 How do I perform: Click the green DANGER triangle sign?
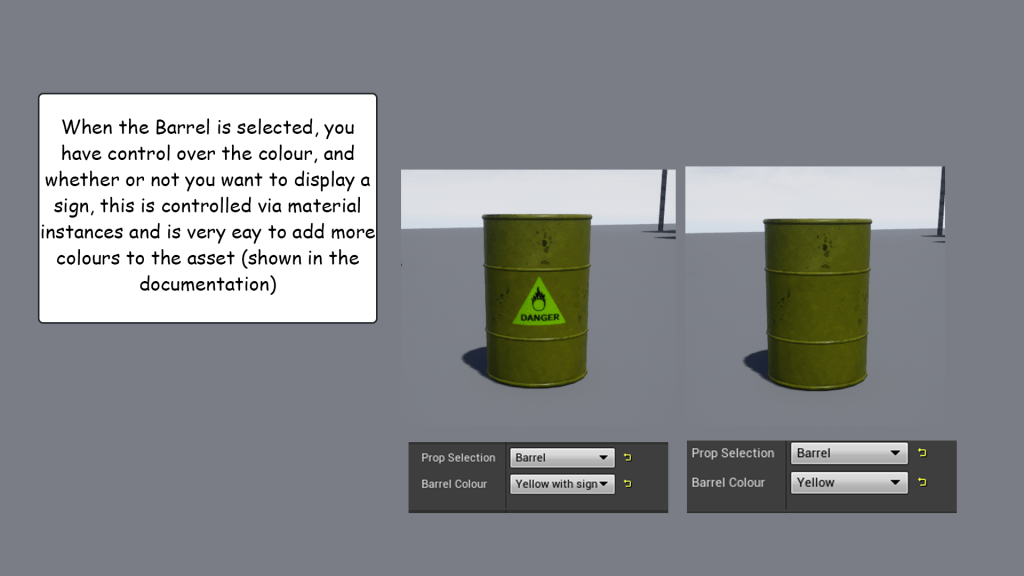click(539, 305)
